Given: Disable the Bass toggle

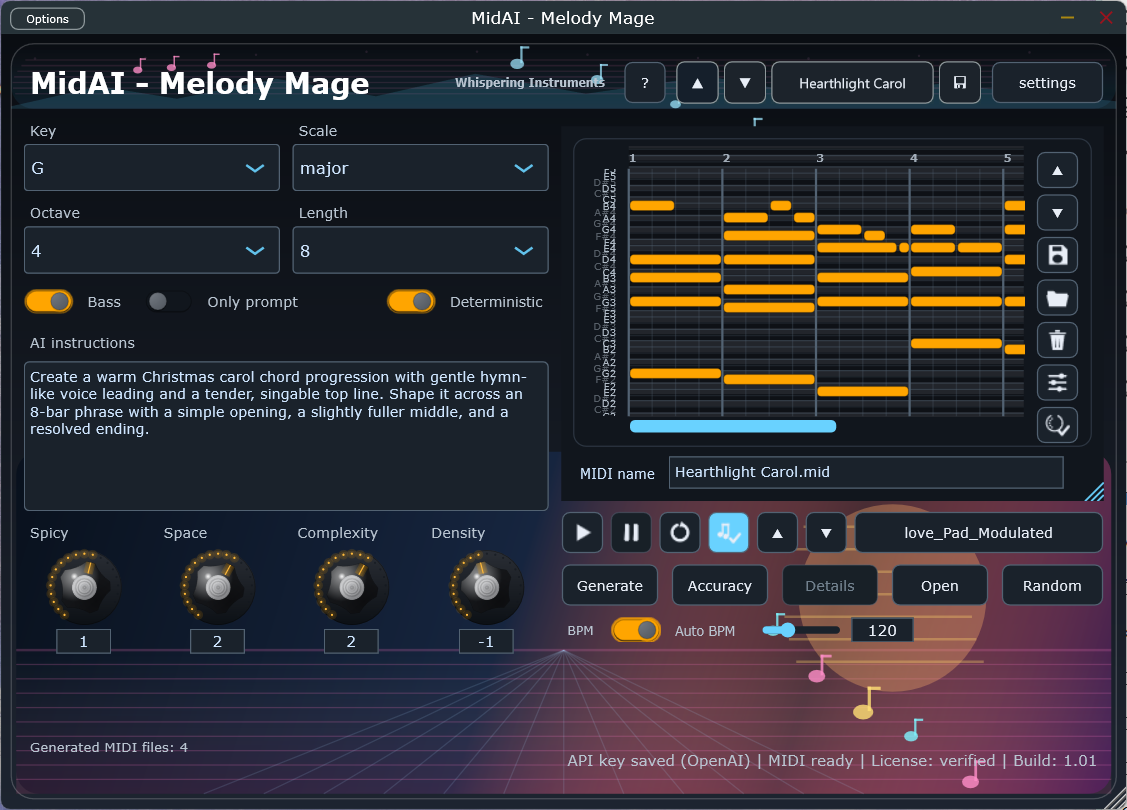Looking at the screenshot, I should pos(49,301).
